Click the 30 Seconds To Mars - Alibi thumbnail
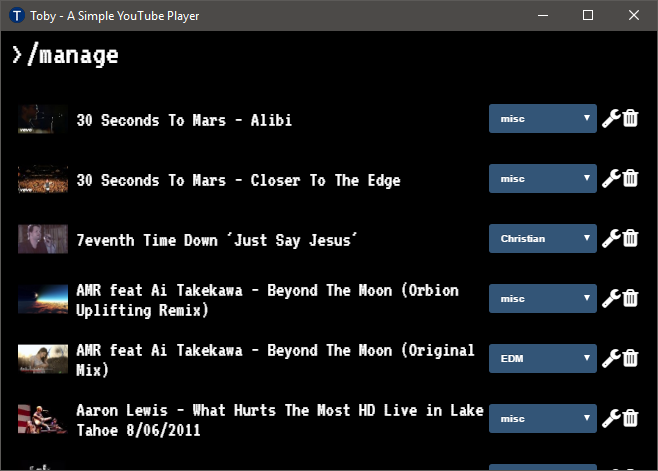 (x=43, y=119)
